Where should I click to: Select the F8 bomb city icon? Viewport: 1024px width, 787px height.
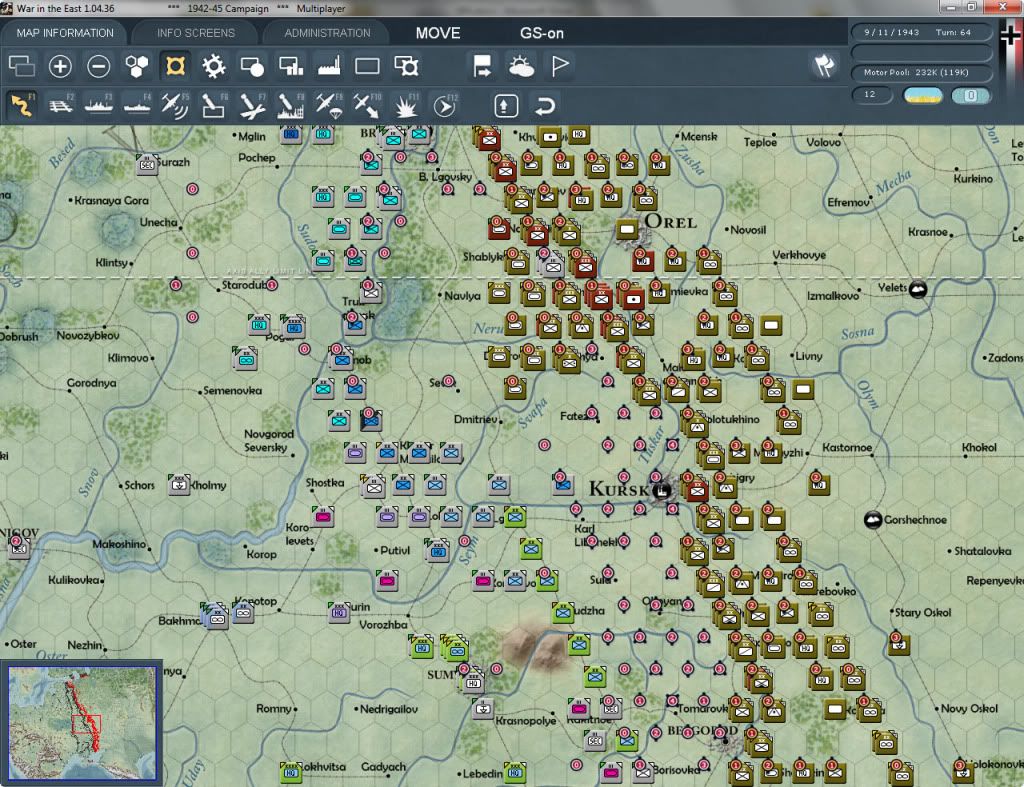tap(291, 105)
